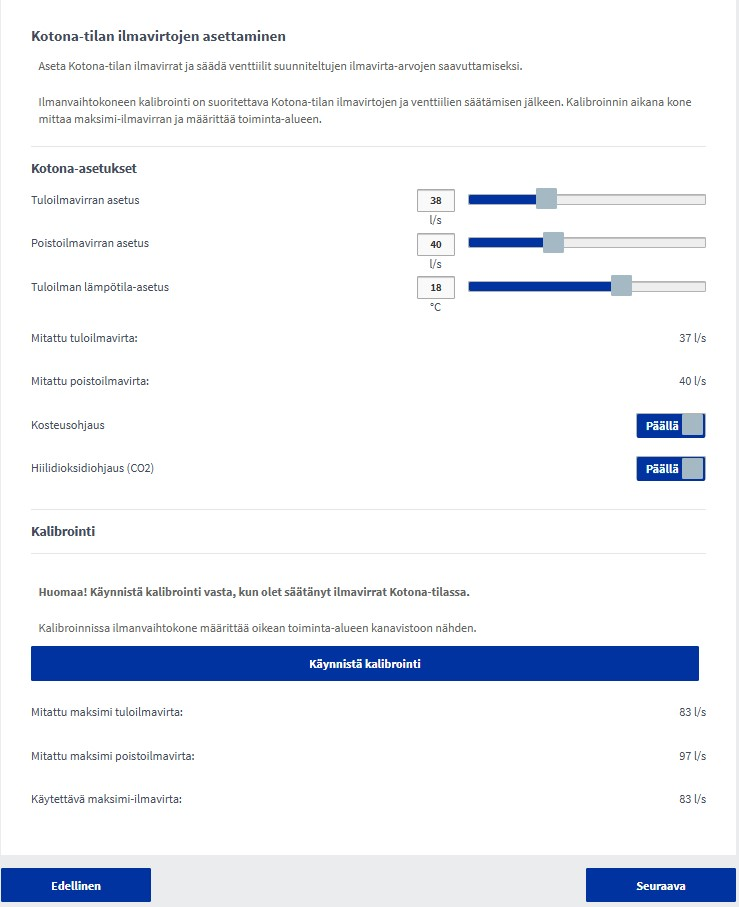Go back with the Edellinen button
Viewport: 739px width, 907px height.
76,885
